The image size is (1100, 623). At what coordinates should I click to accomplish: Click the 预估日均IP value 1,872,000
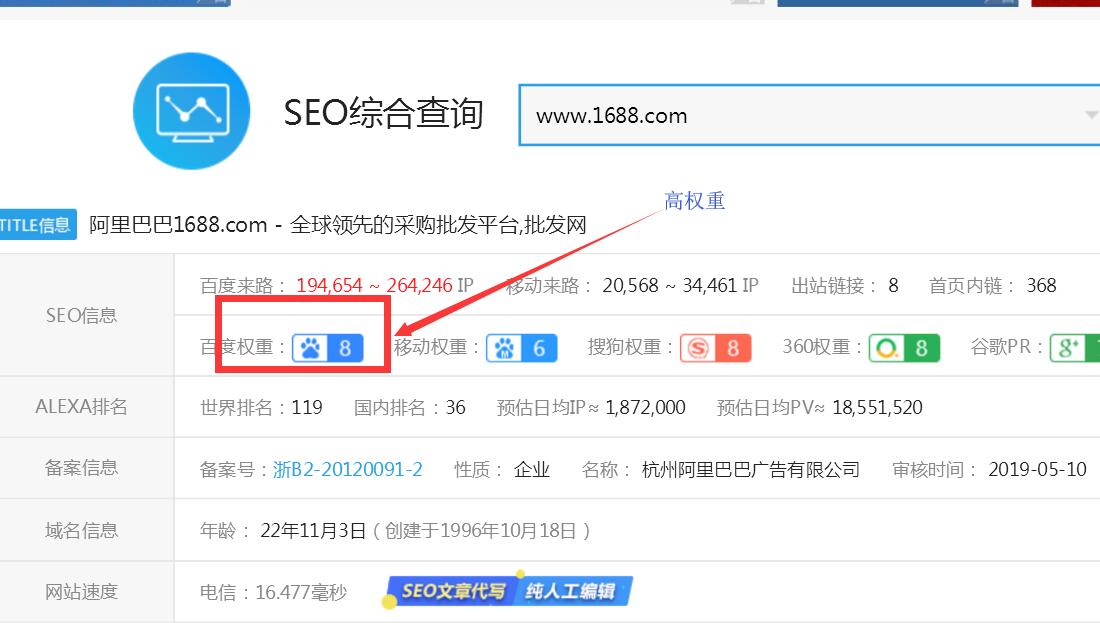point(645,408)
